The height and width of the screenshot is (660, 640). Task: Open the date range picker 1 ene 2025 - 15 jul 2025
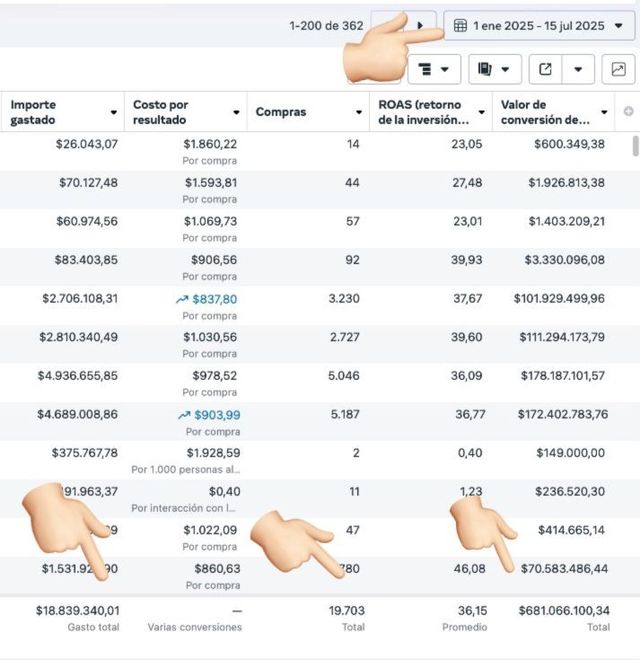(x=539, y=26)
